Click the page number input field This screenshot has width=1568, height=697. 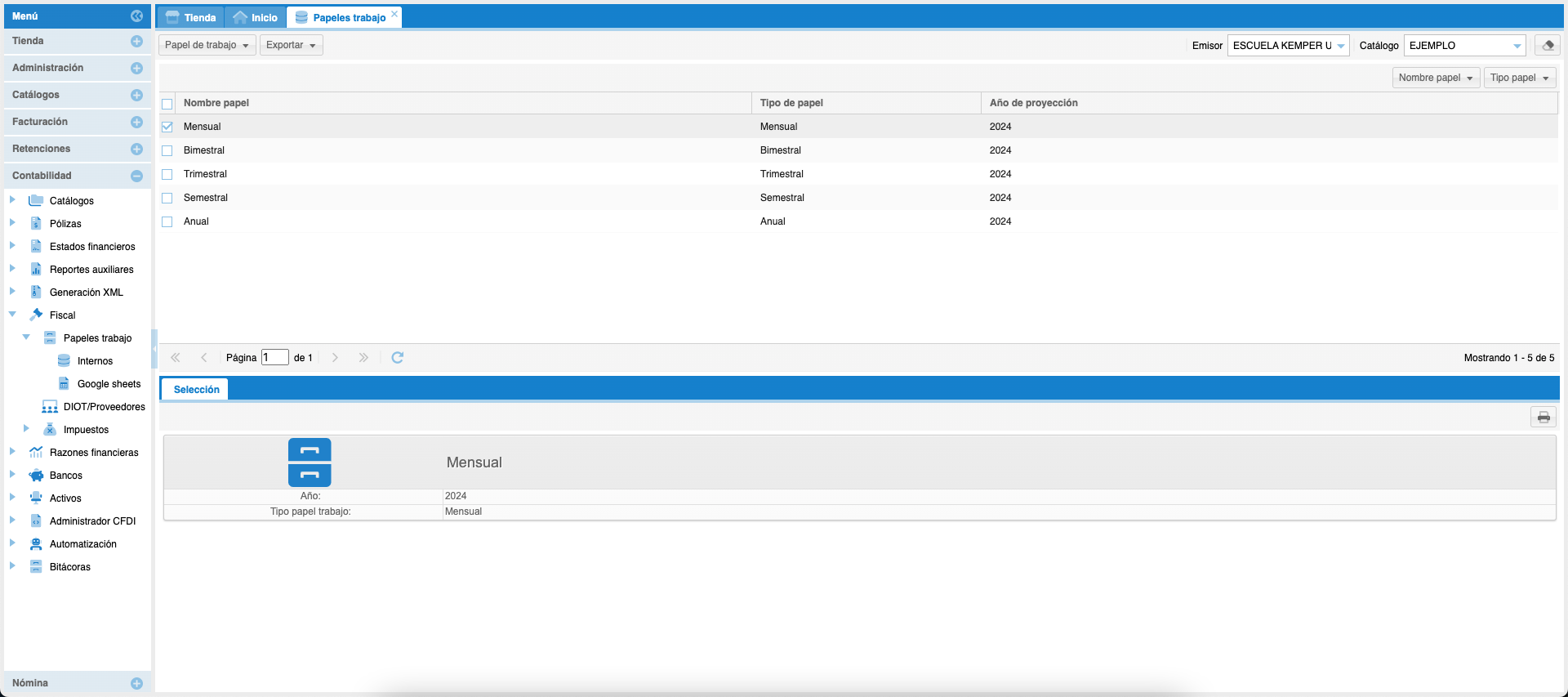274,358
